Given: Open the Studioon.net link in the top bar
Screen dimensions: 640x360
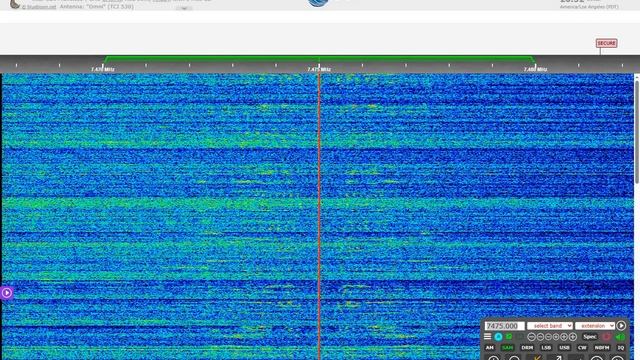Looking at the screenshot, I should coord(39,7).
